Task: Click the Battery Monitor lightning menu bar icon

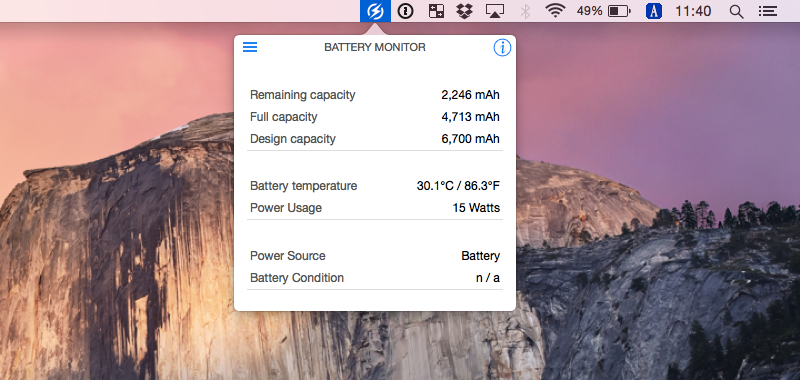Action: [376, 11]
